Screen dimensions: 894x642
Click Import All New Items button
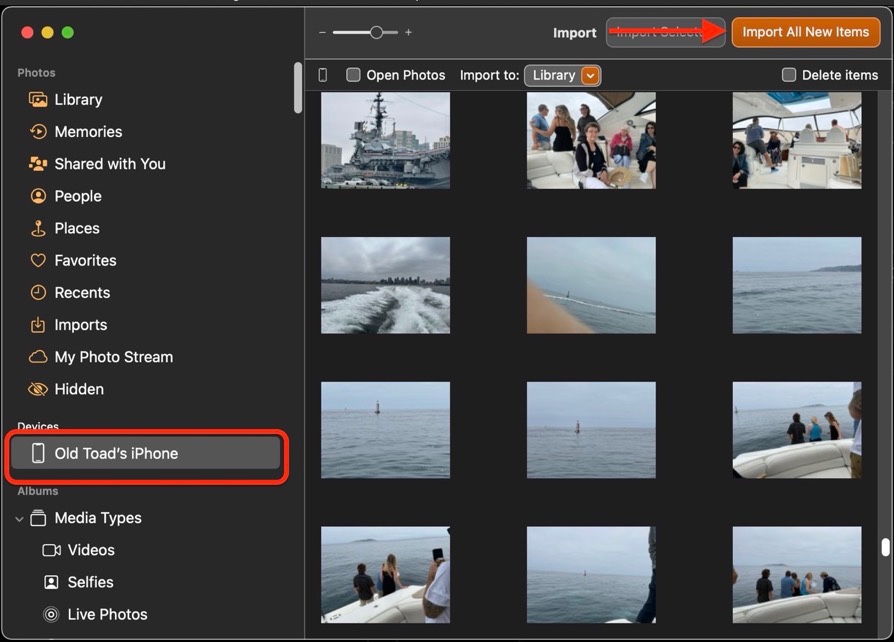pos(806,32)
